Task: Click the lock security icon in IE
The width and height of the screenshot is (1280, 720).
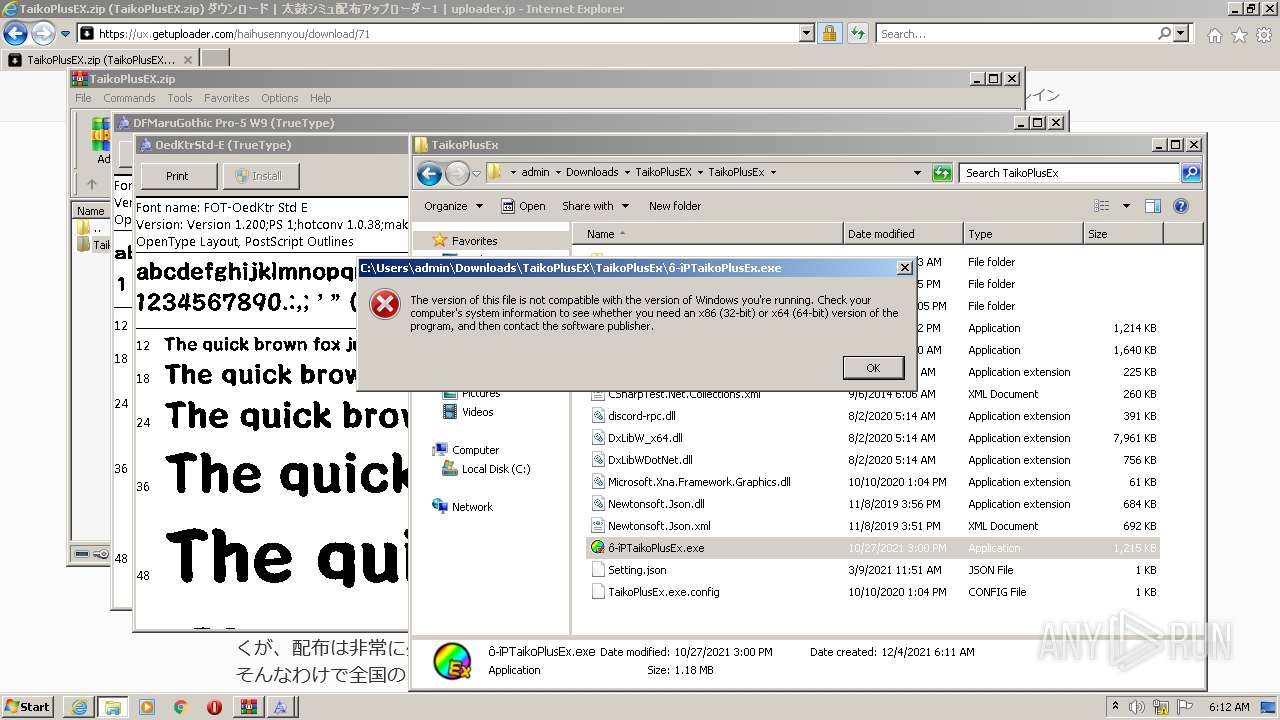Action: [829, 34]
